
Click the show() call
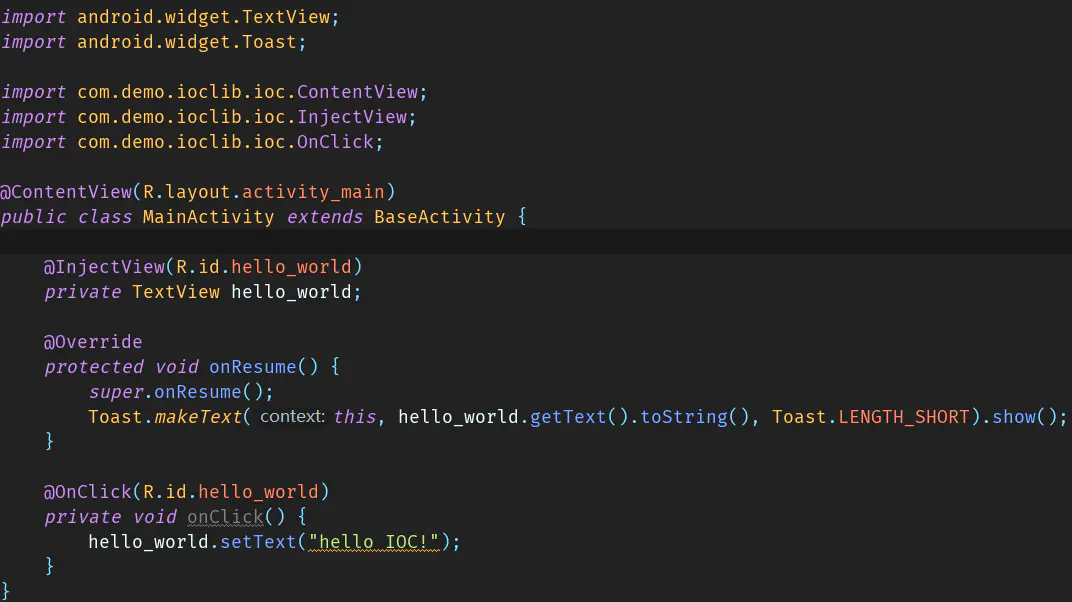[x=1025, y=417]
